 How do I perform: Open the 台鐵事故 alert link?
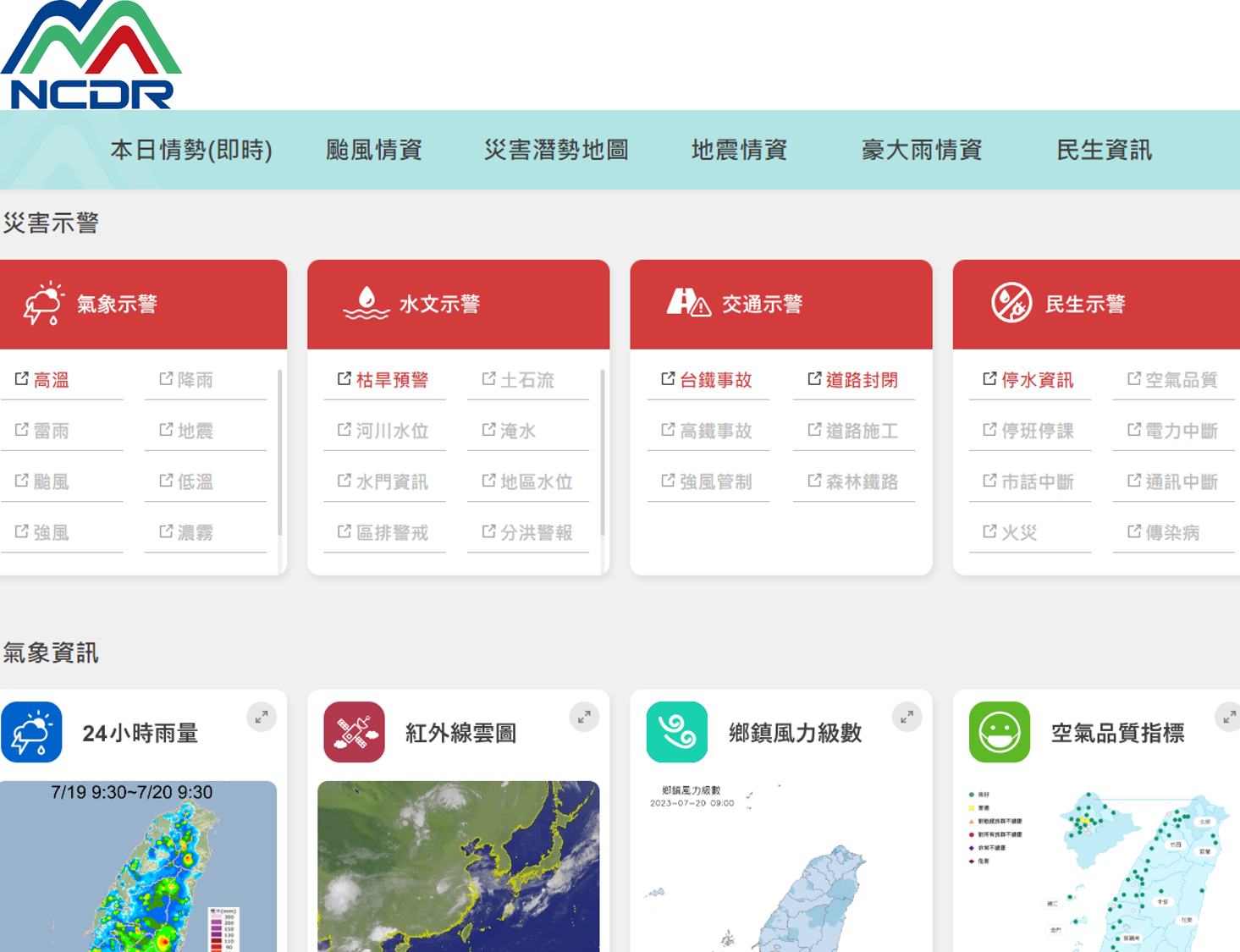coord(715,380)
